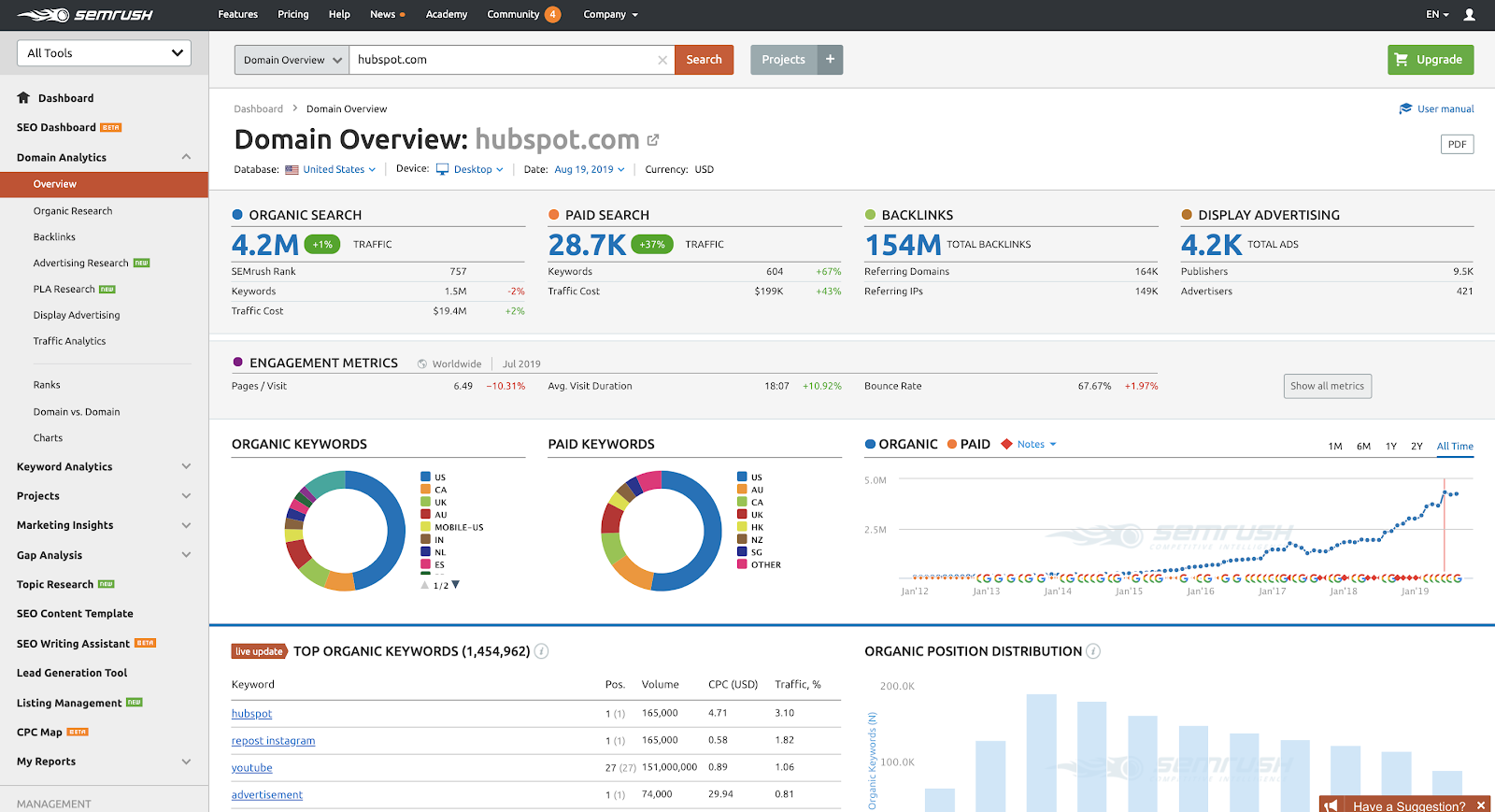Click the Notes red diamond icon
This screenshot has height=812, width=1495.
point(1006,444)
